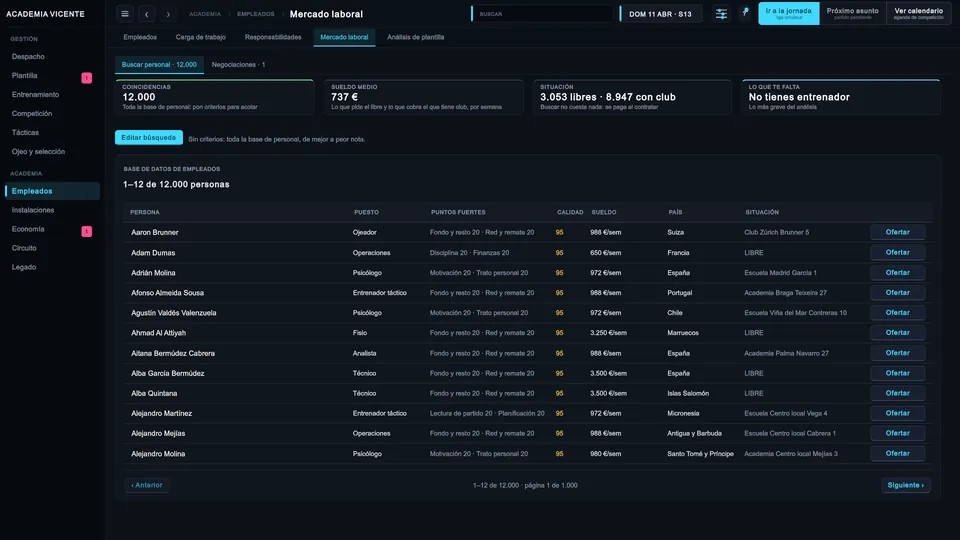Click ACADEMIA breadcrumb
The height and width of the screenshot is (540, 960).
coord(205,14)
